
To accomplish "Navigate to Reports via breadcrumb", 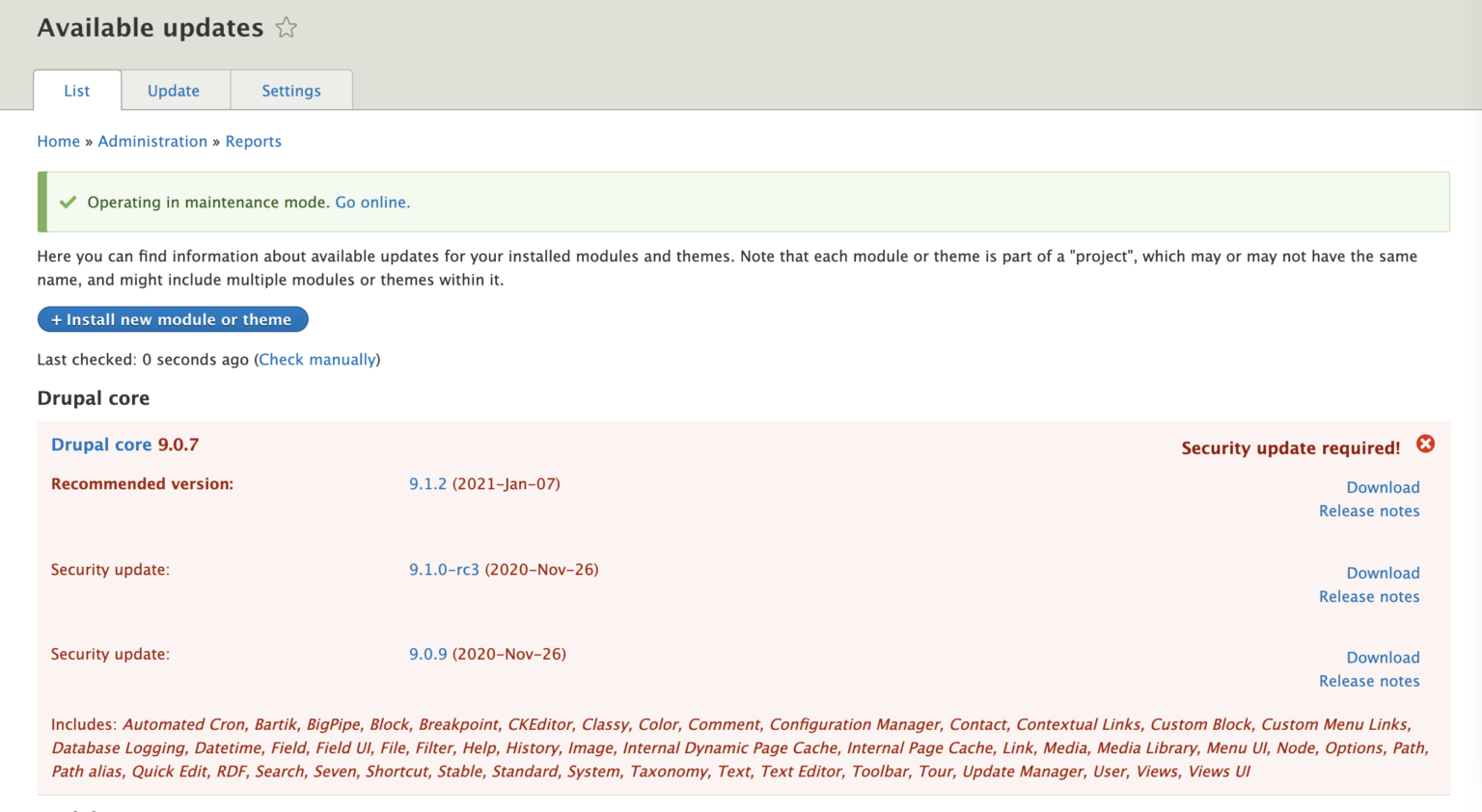I will click(x=253, y=141).
